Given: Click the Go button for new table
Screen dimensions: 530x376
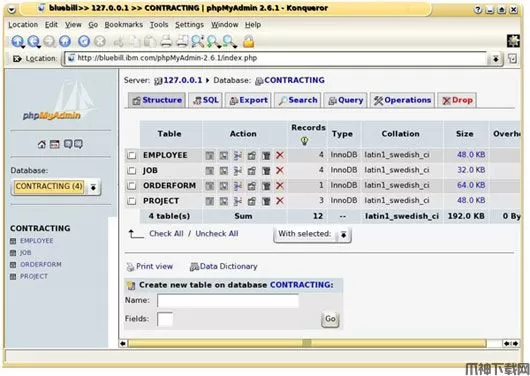Looking at the screenshot, I should 330,319.
